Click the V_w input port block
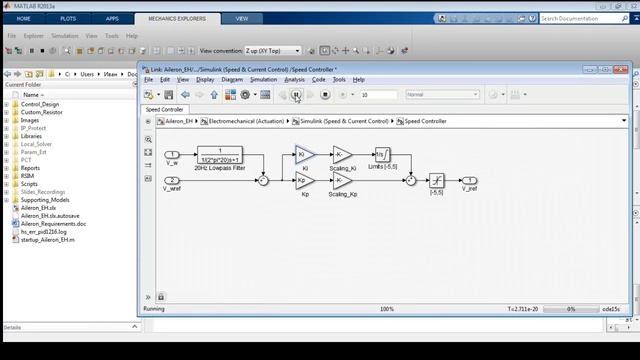The image size is (640, 360). point(172,155)
